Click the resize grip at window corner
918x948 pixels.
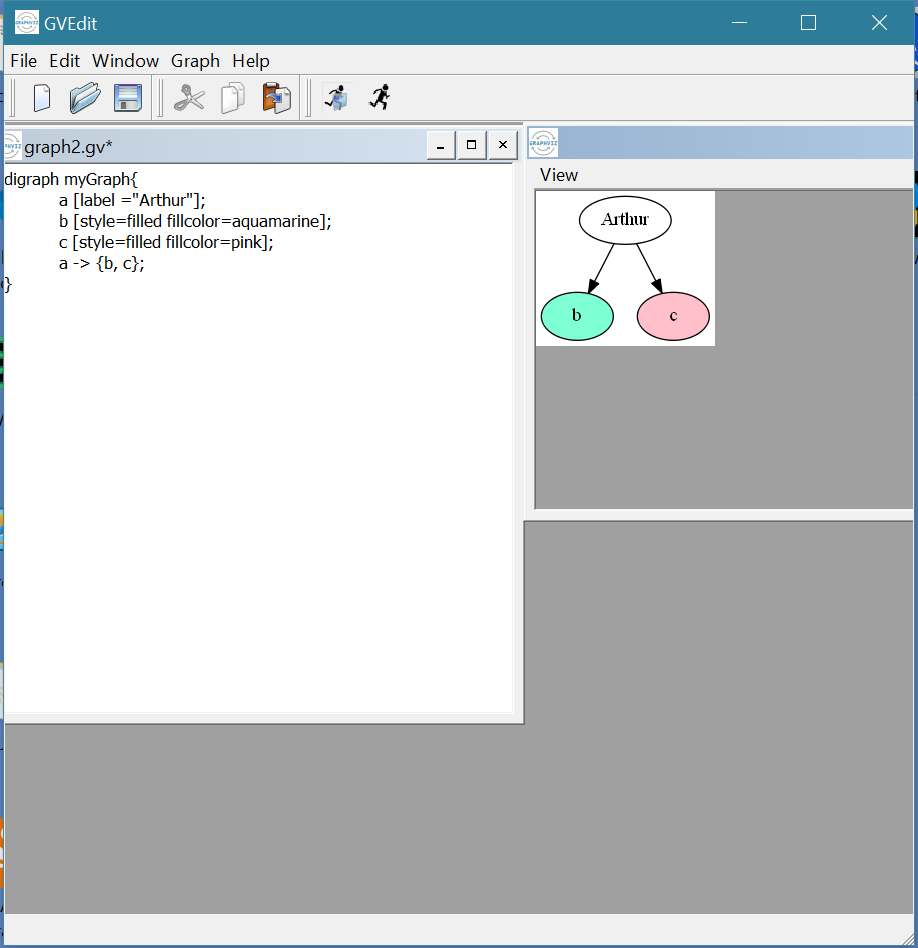(x=907, y=937)
